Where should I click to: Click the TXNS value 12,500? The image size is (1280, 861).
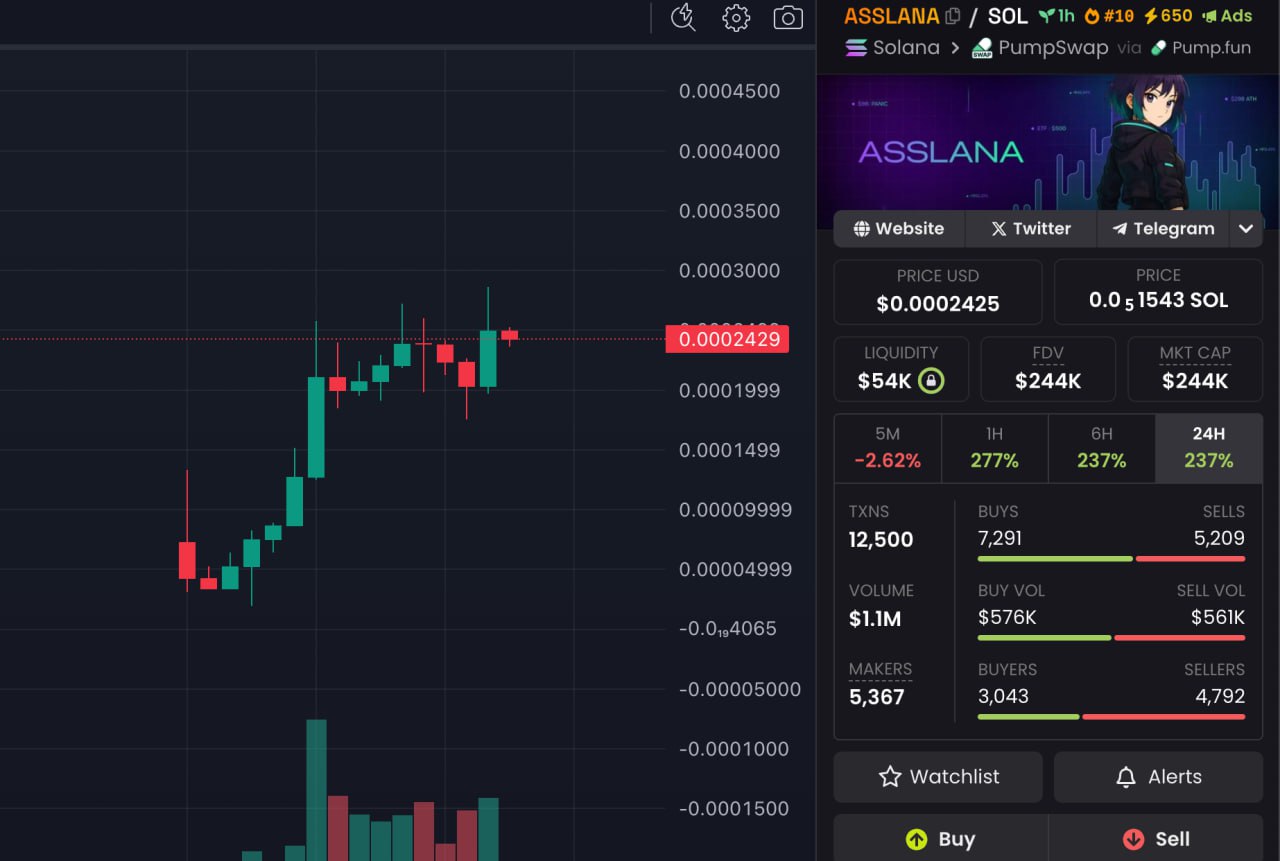(881, 540)
